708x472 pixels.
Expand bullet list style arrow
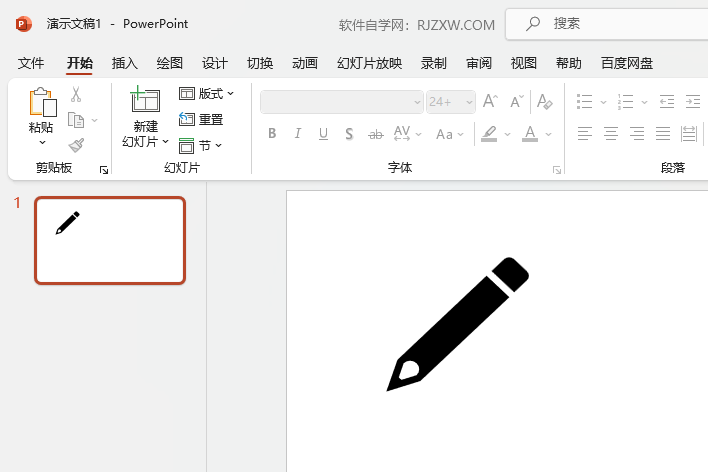click(x=603, y=102)
